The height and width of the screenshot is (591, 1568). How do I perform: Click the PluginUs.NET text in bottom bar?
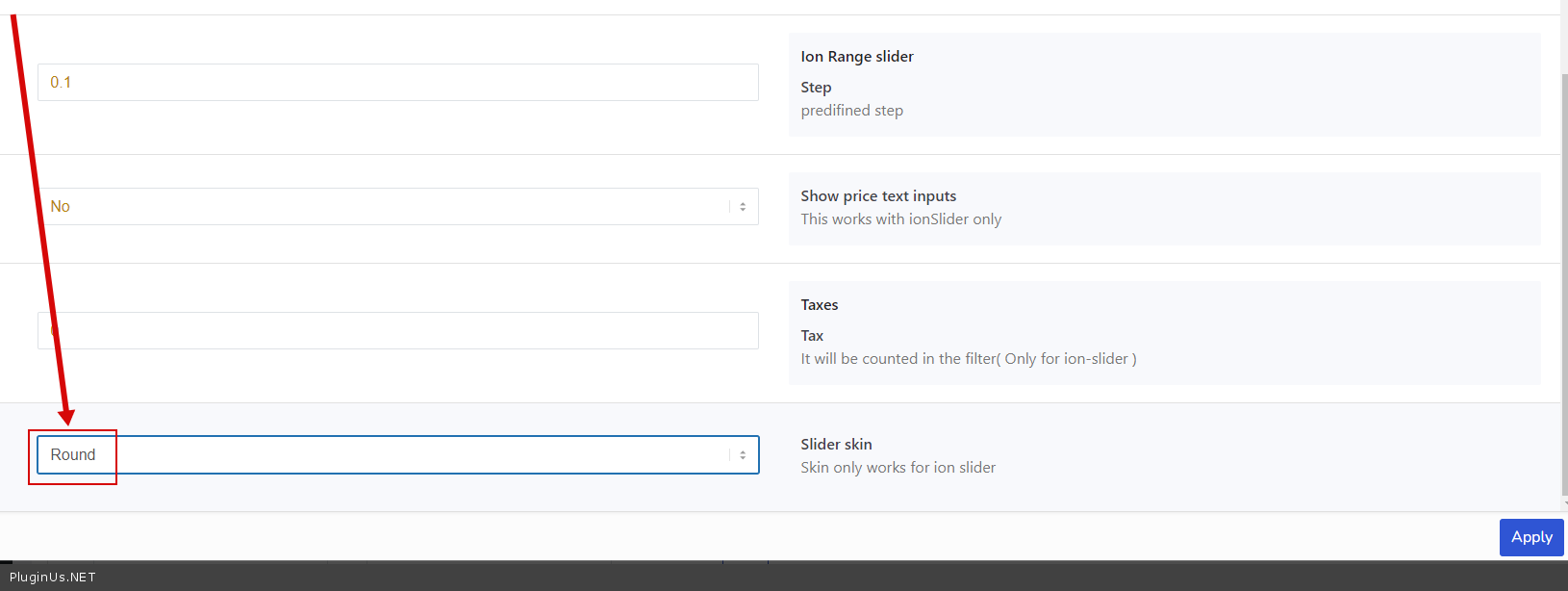click(x=53, y=578)
